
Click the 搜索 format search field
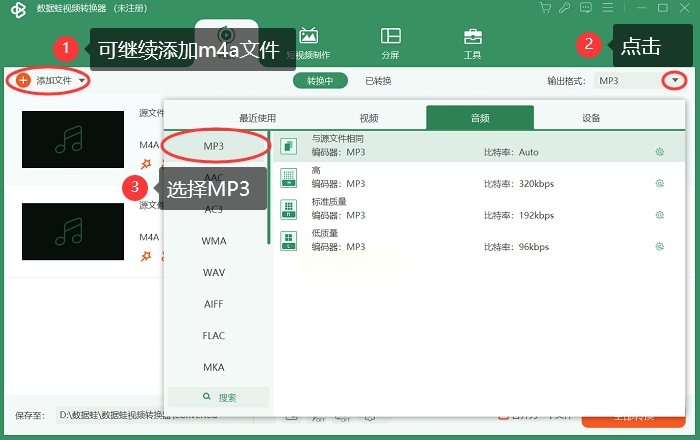[219, 397]
